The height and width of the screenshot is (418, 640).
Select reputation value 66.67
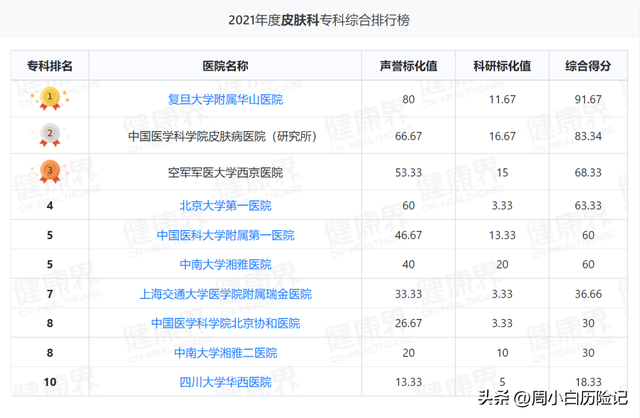tap(409, 136)
